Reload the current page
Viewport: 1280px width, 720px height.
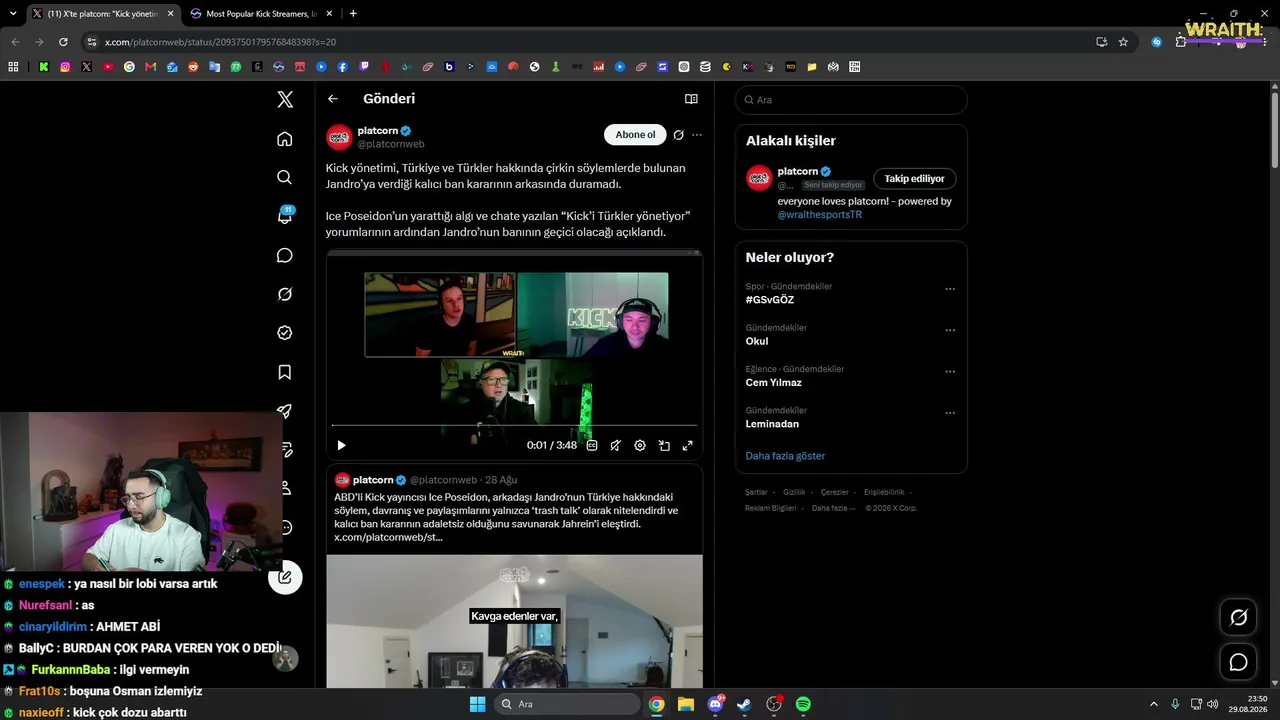pos(63,42)
